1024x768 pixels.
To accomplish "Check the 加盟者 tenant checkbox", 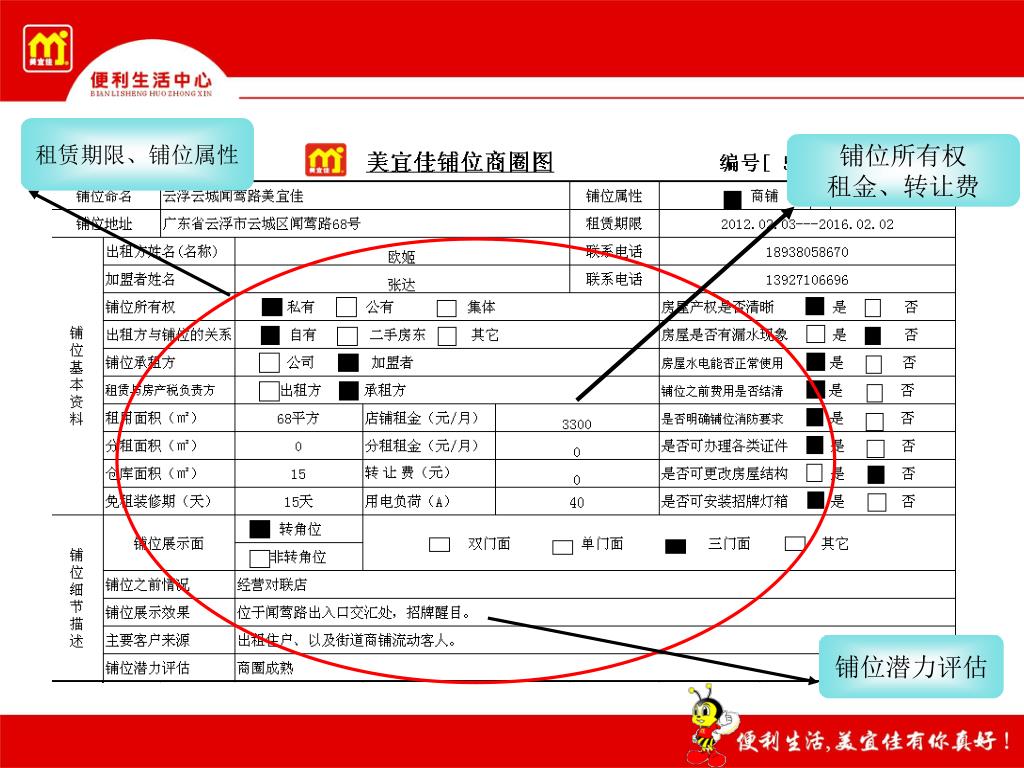I will (348, 363).
